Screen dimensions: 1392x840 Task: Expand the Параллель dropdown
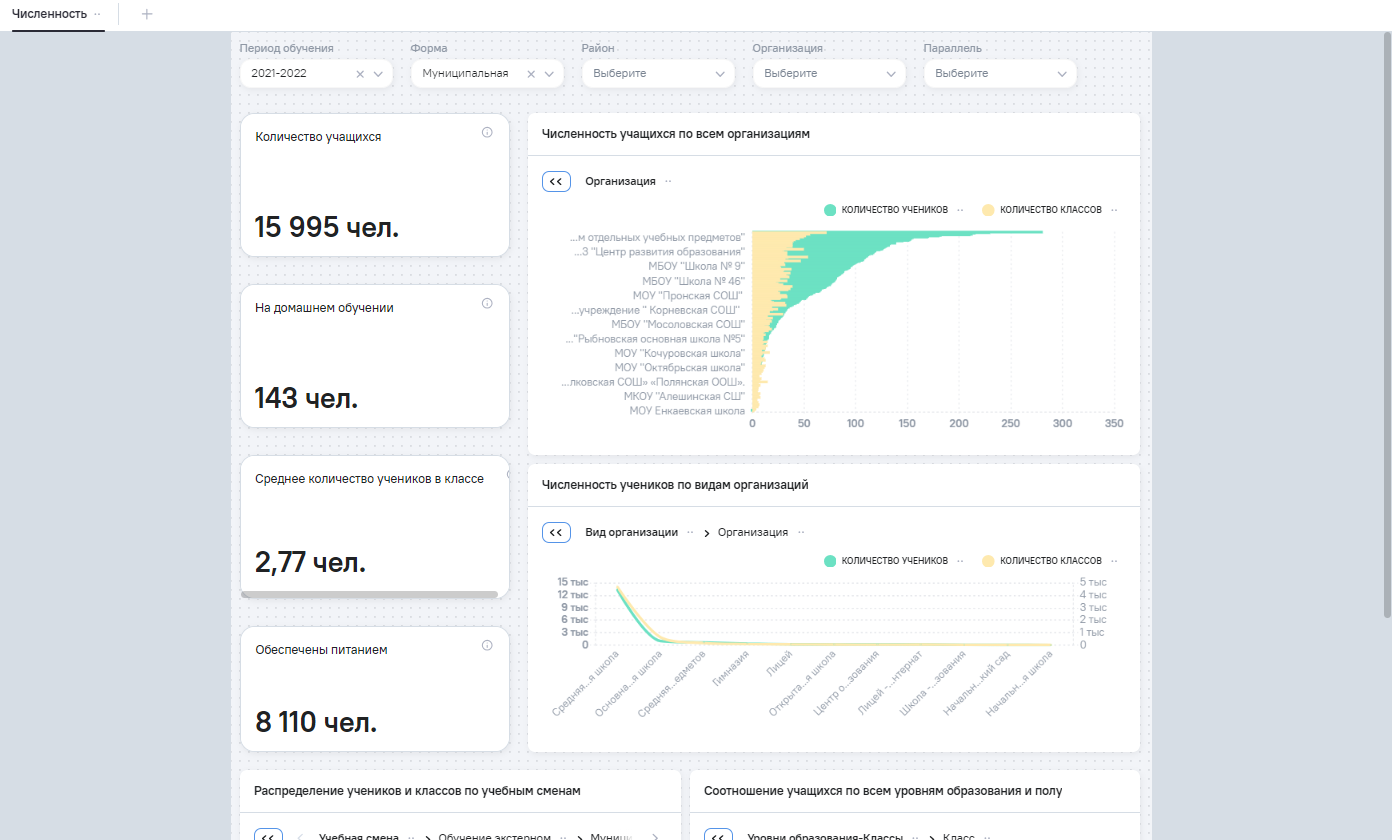tap(1000, 74)
